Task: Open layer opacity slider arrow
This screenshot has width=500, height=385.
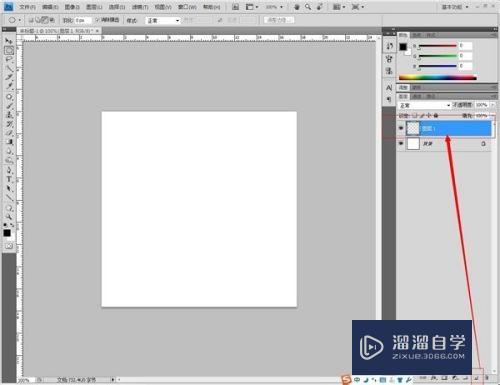Action: 492,105
